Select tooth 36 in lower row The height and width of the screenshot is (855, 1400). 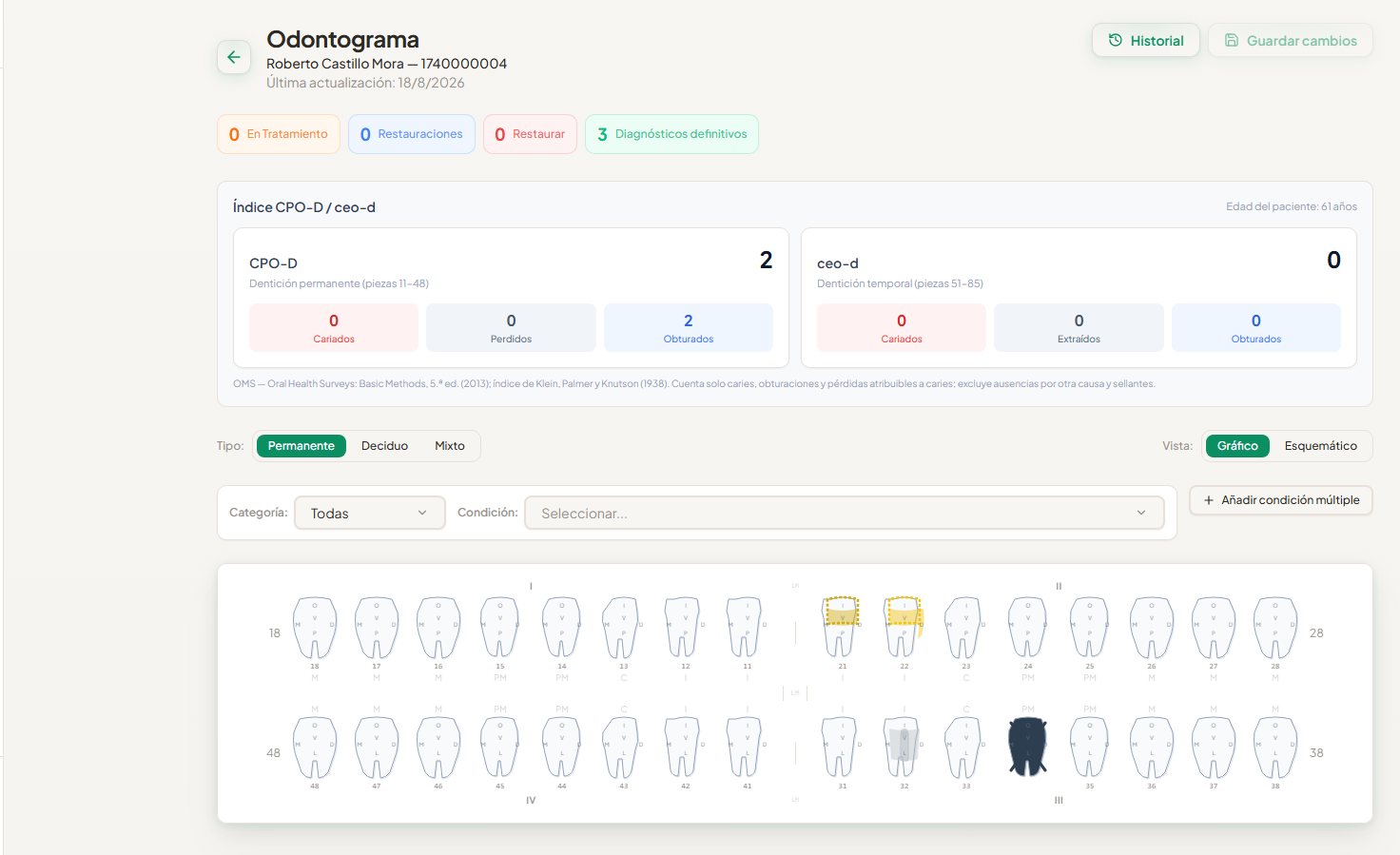pos(1152,748)
